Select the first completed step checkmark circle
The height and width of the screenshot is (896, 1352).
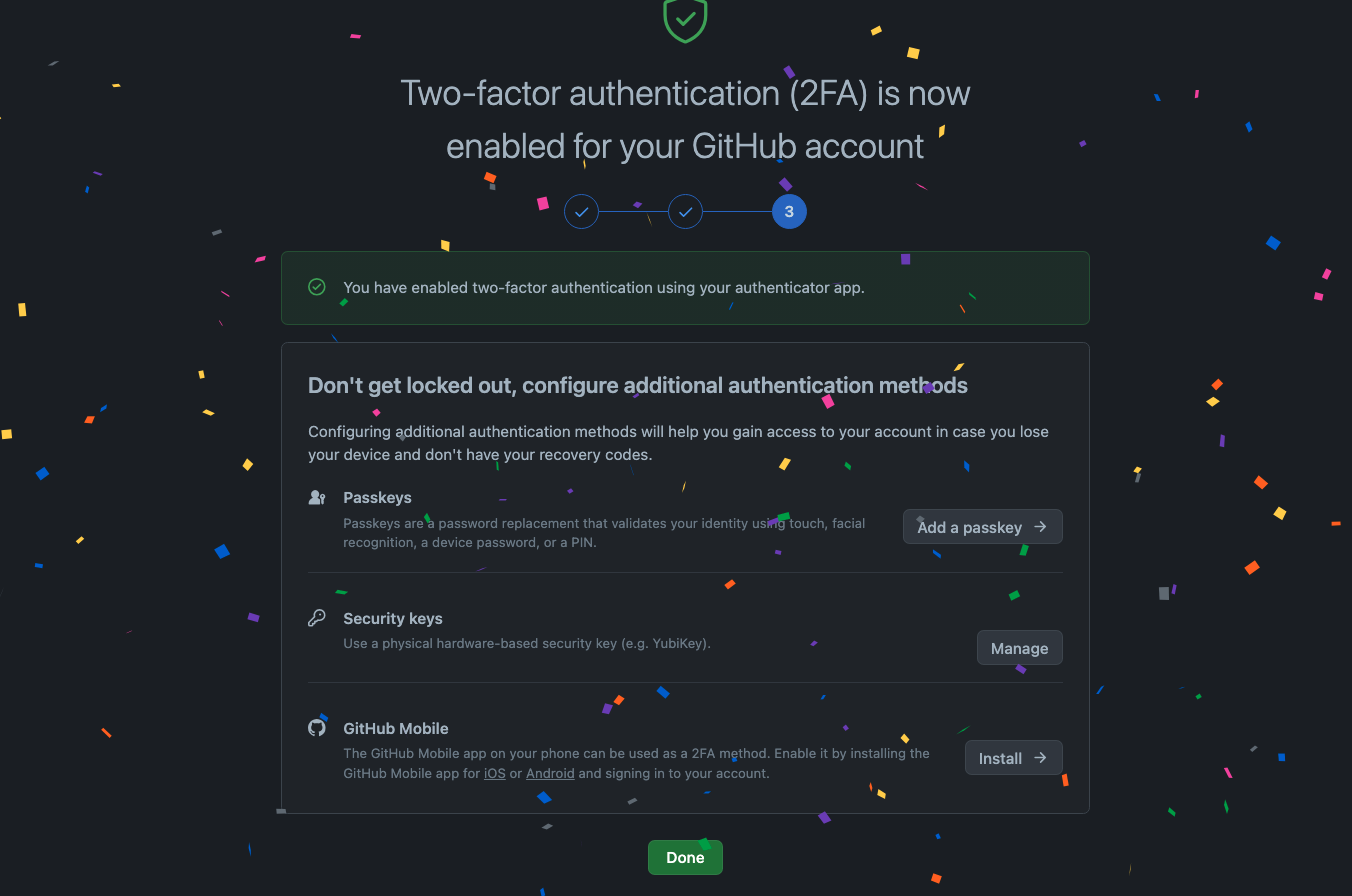point(581,211)
